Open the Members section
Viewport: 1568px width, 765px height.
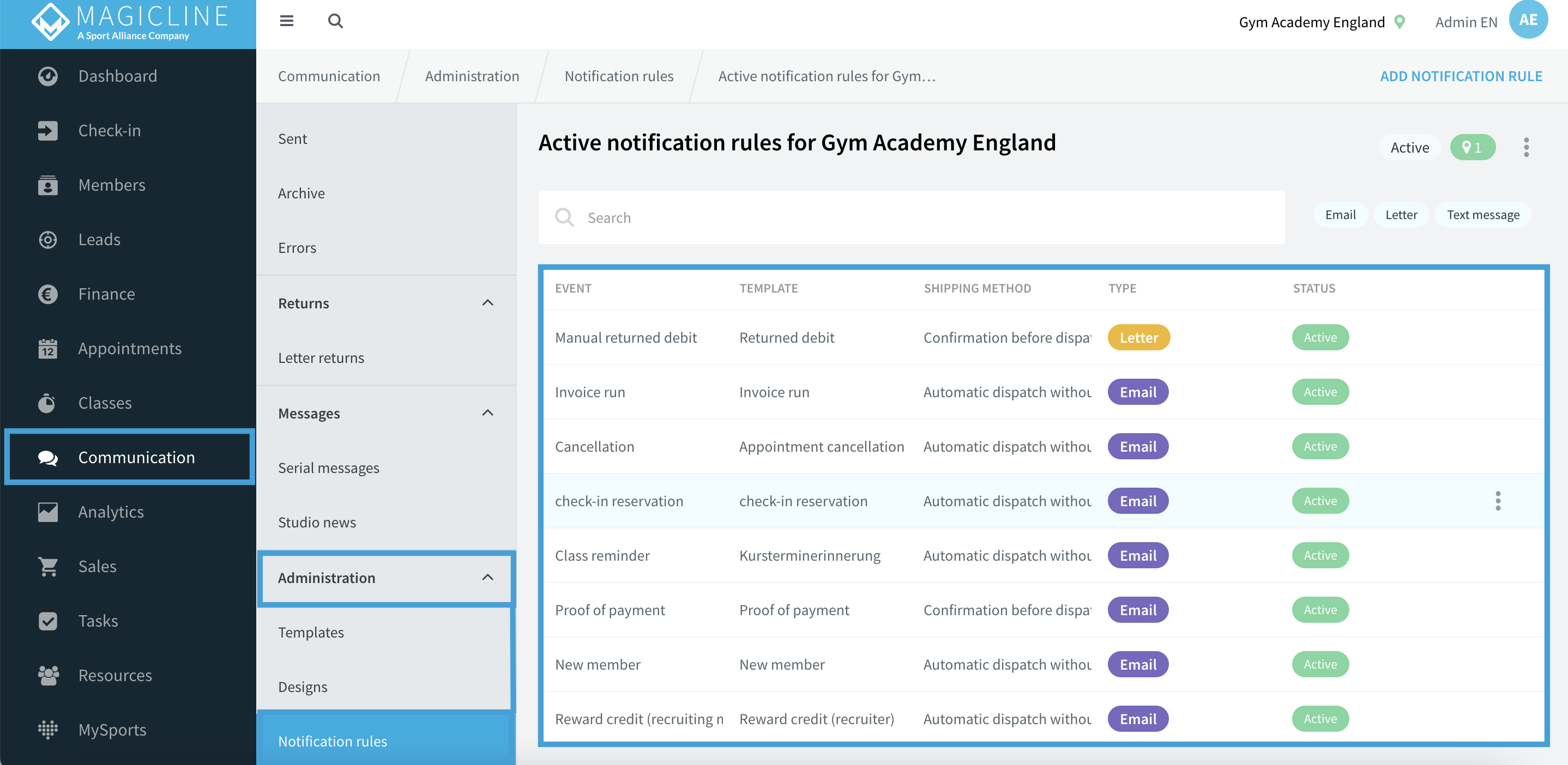coord(112,185)
